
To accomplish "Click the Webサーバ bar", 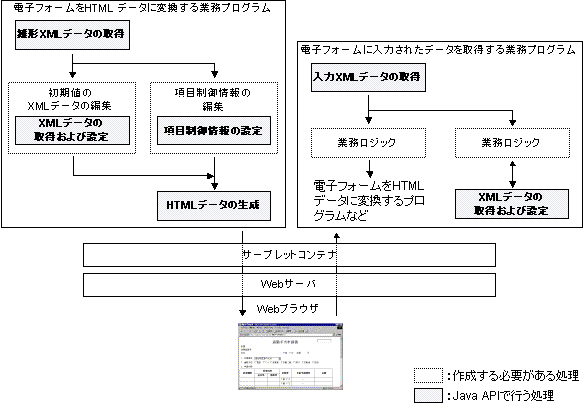I will coord(289,285).
